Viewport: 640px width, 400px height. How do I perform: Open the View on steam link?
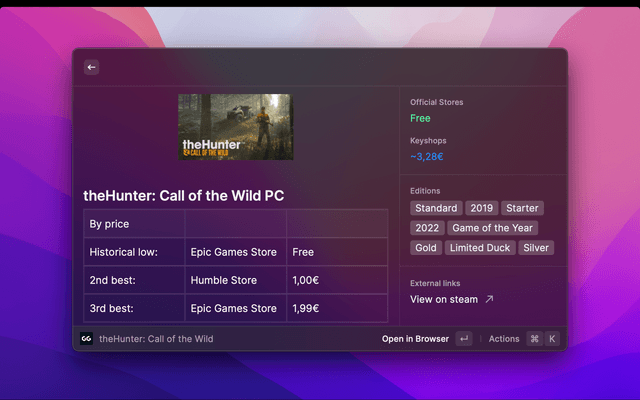pyautogui.click(x=444, y=299)
